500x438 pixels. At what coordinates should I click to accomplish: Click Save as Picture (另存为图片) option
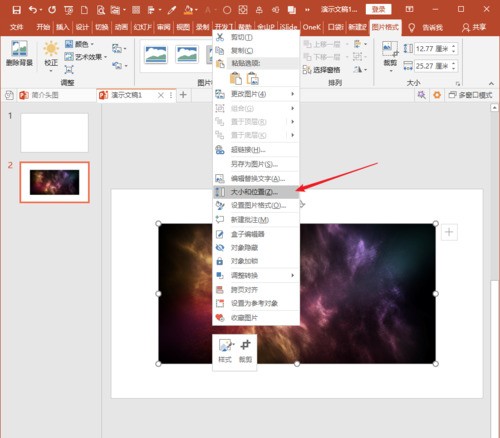256,164
